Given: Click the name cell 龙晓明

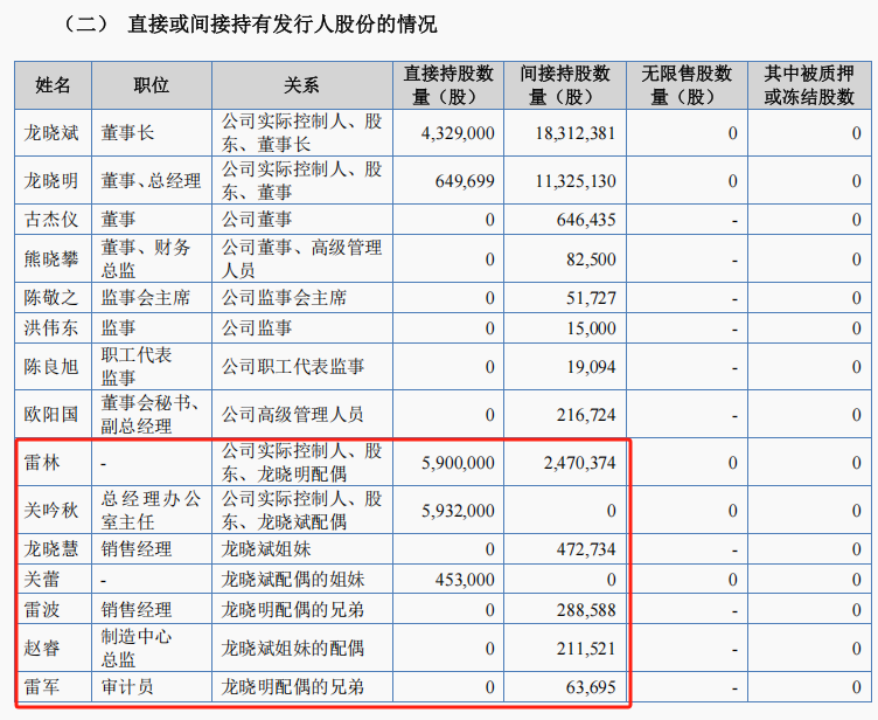Looking at the screenshot, I should pos(51,181).
